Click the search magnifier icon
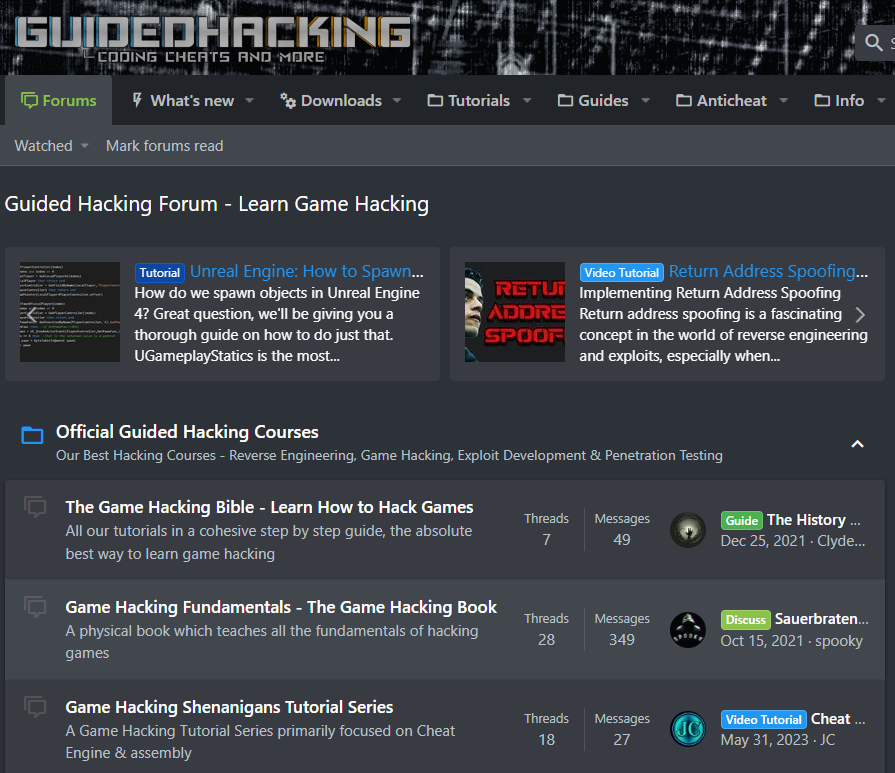The width and height of the screenshot is (895, 773). [873, 42]
